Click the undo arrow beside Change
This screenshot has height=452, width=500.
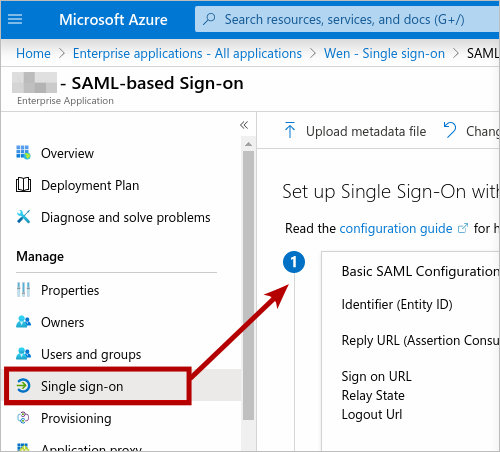click(450, 130)
